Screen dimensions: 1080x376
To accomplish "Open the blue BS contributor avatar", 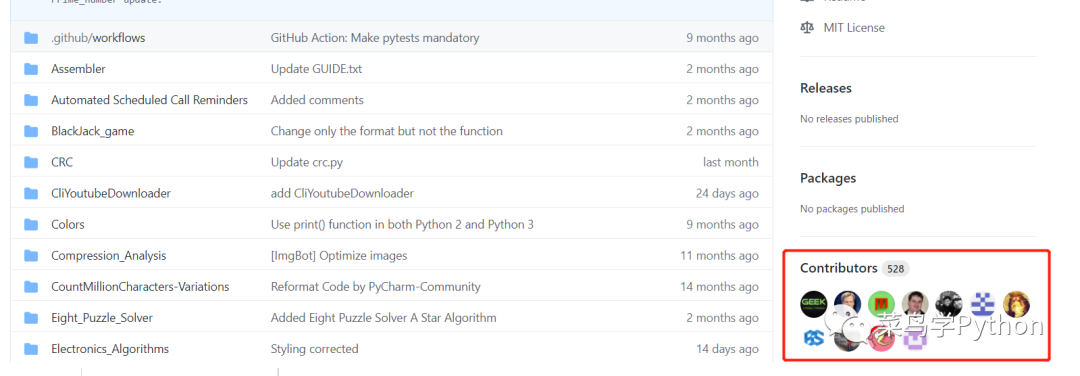I will [813, 338].
